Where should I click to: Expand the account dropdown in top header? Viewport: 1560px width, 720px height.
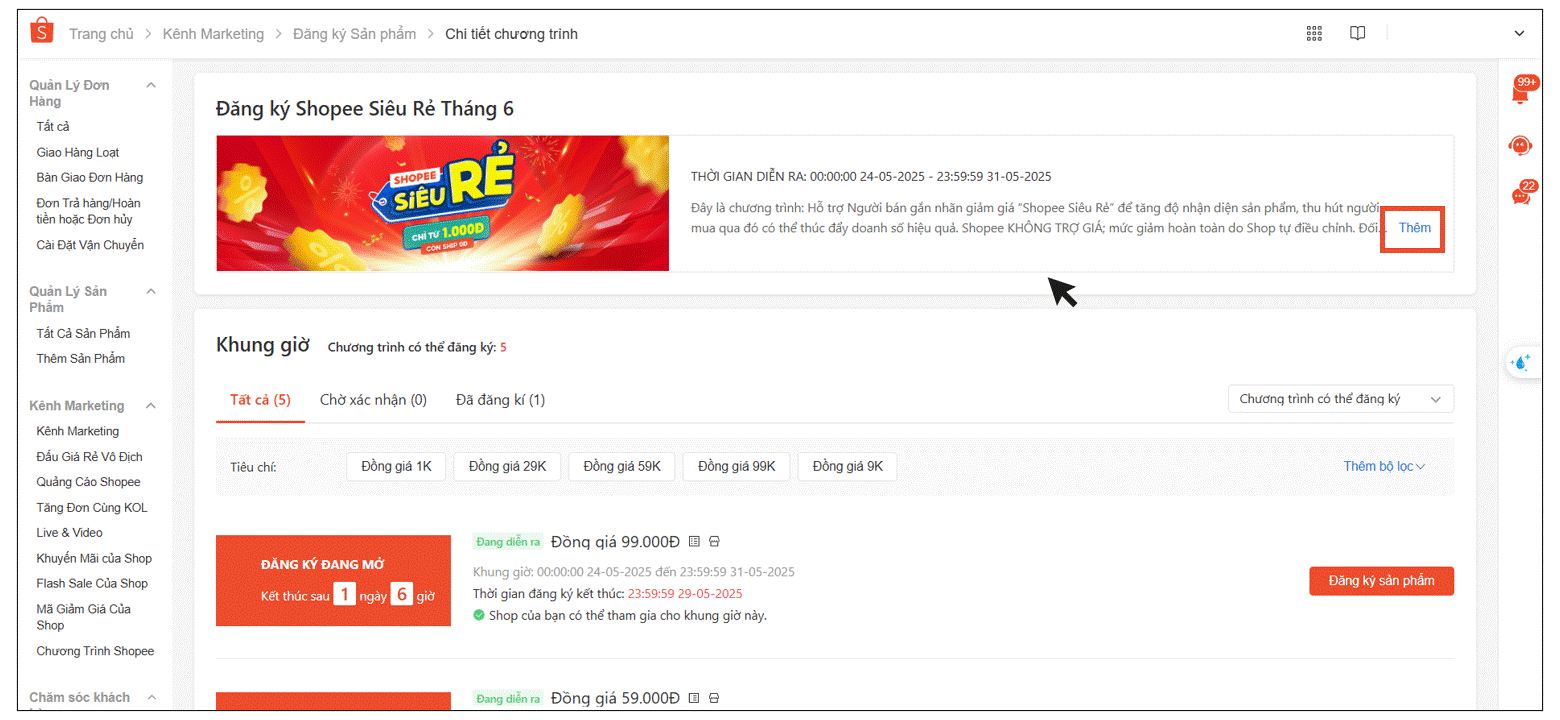coord(1519,34)
